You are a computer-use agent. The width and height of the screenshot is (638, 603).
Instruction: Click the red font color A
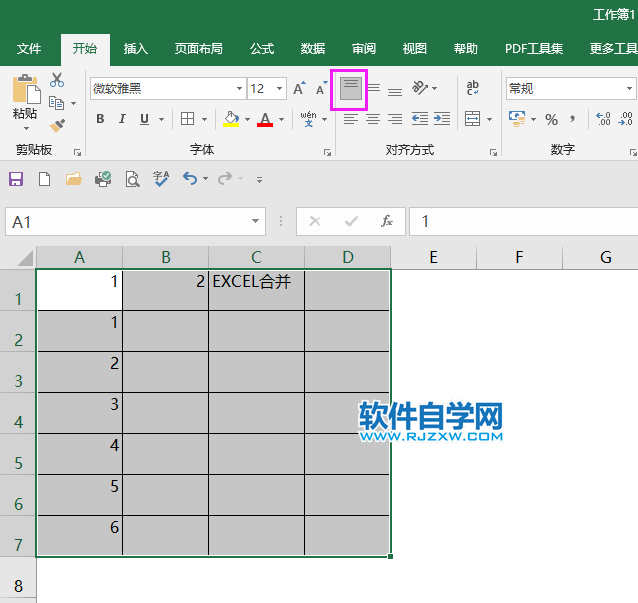point(265,119)
